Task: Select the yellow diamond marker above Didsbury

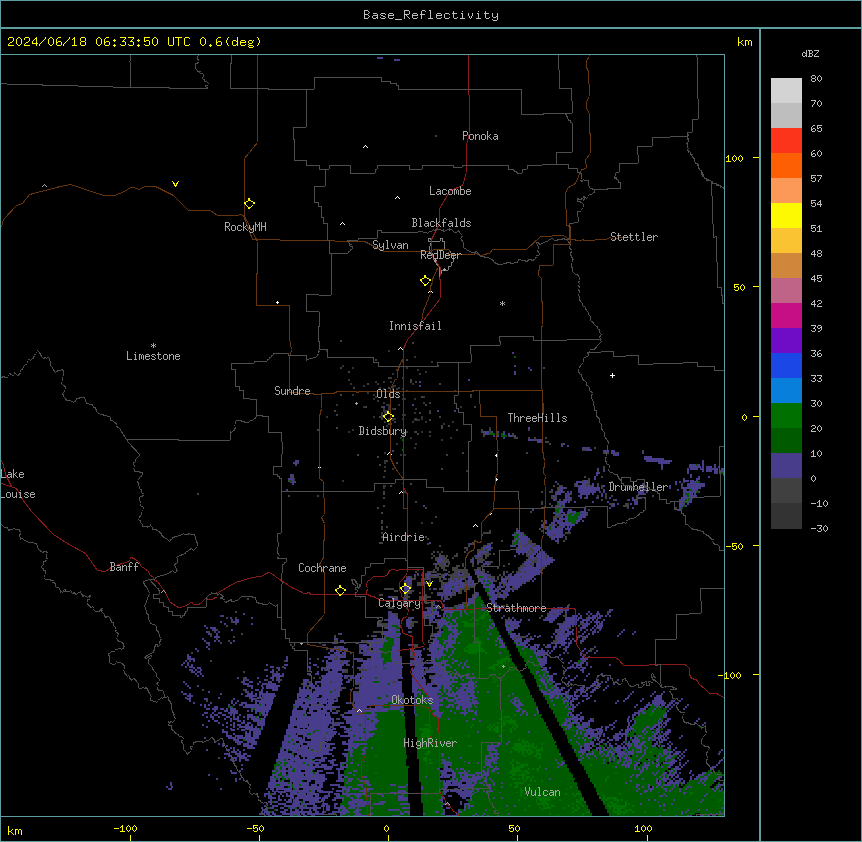Action: [388, 417]
